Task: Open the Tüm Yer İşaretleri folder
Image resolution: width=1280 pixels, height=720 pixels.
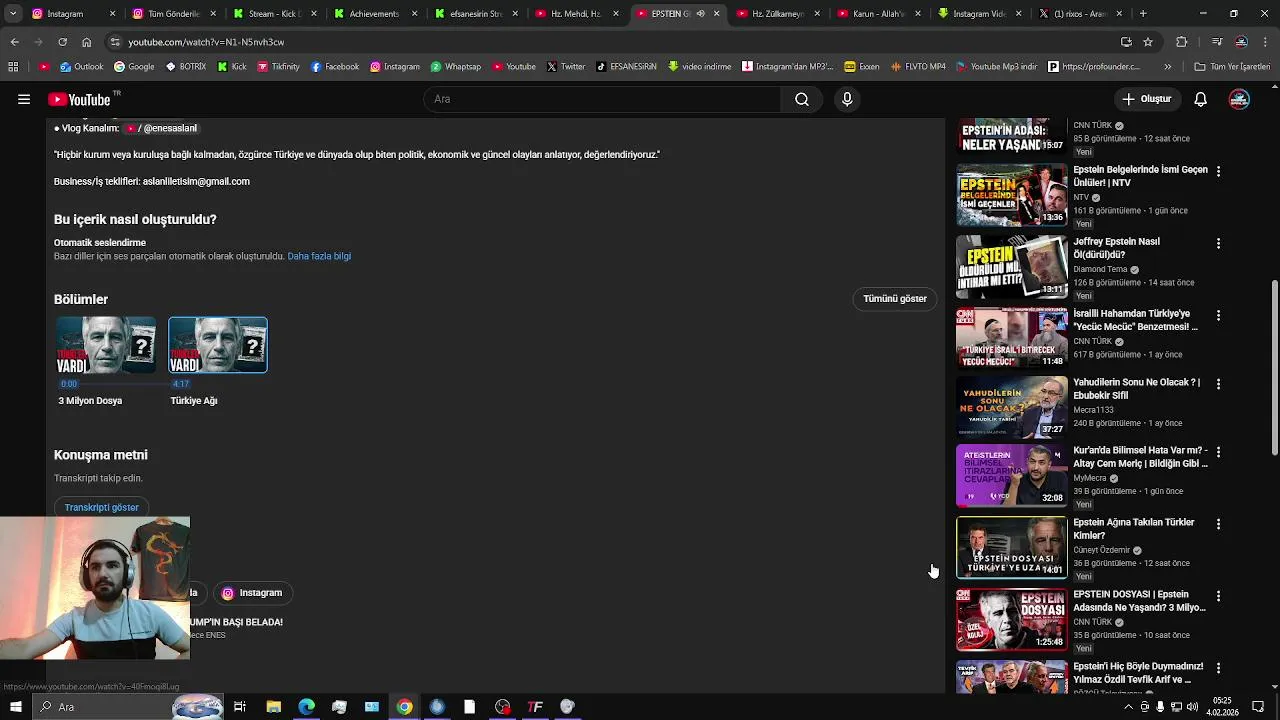Action: 1232,67
